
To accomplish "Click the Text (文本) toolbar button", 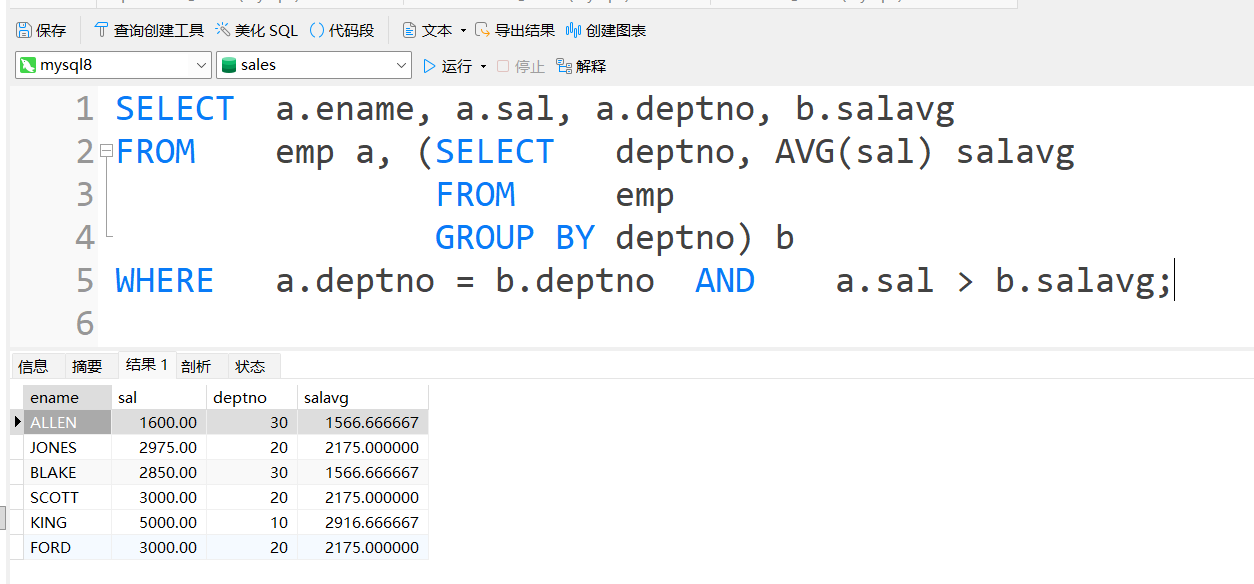I will pyautogui.click(x=427, y=31).
